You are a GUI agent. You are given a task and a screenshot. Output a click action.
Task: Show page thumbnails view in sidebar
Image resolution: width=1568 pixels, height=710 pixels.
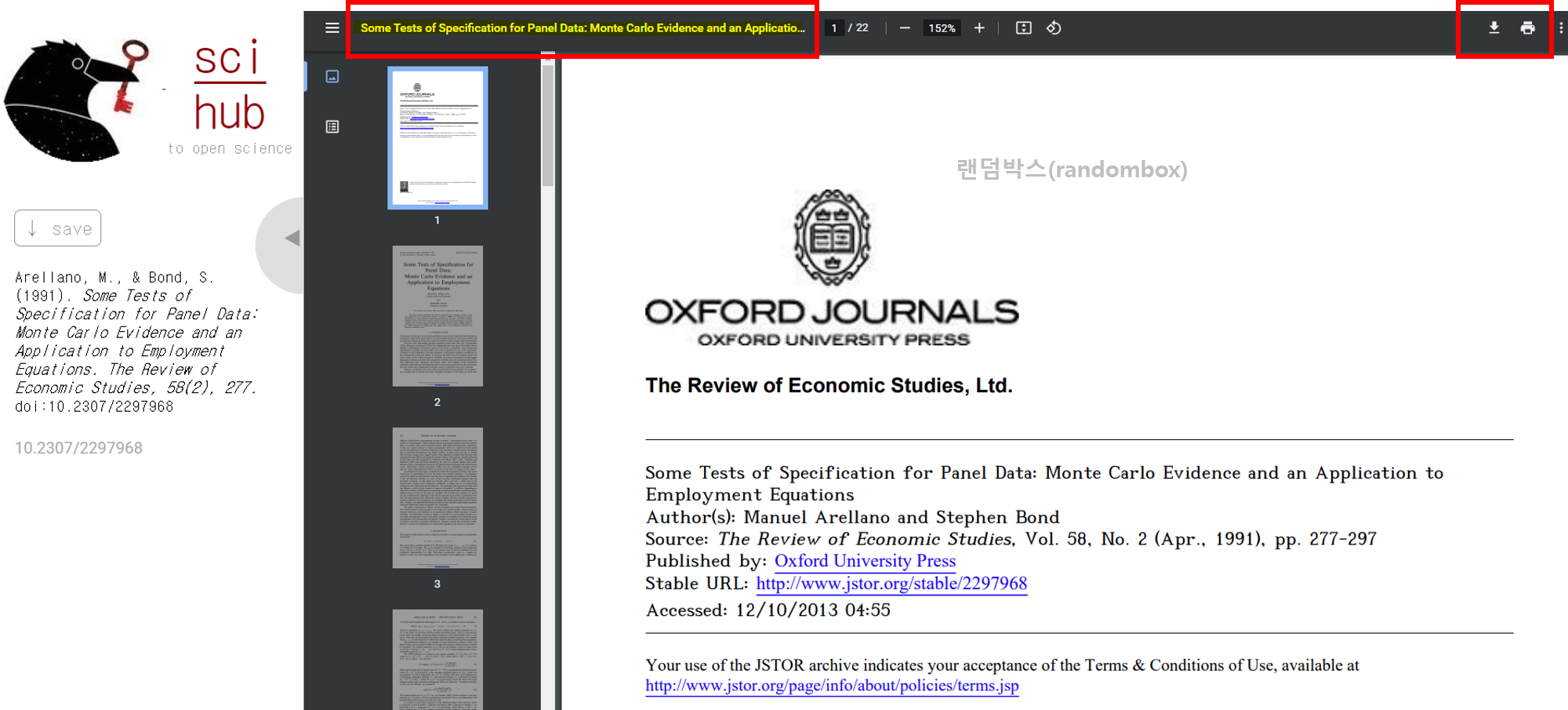point(332,76)
